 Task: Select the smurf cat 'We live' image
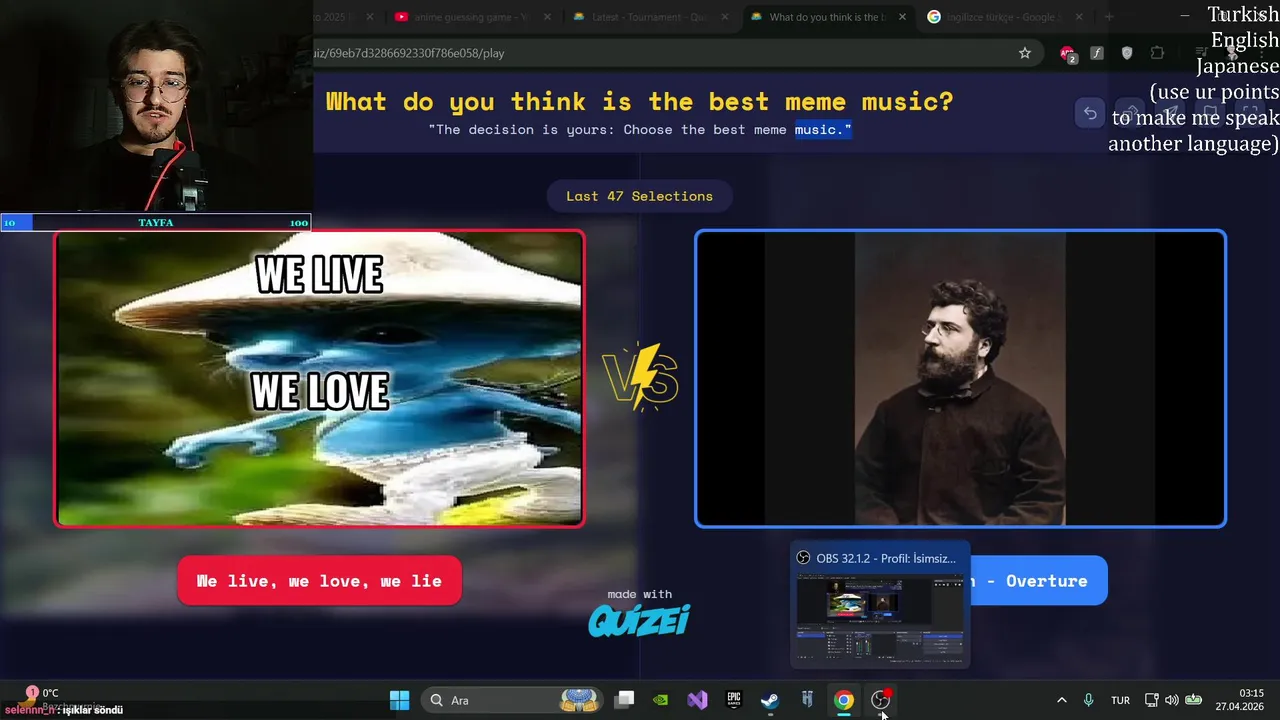(x=319, y=378)
